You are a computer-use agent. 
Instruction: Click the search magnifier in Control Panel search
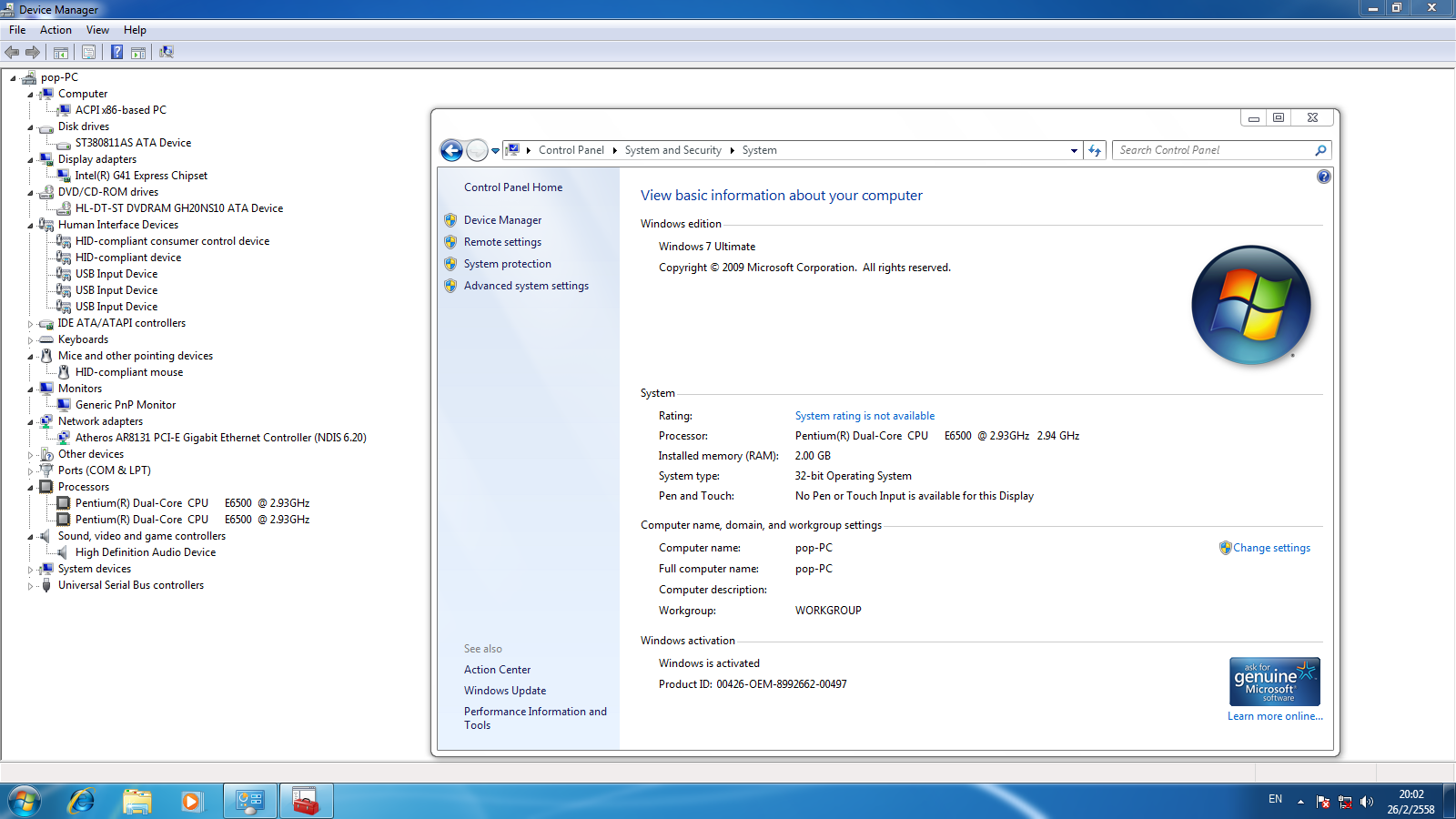click(1320, 150)
